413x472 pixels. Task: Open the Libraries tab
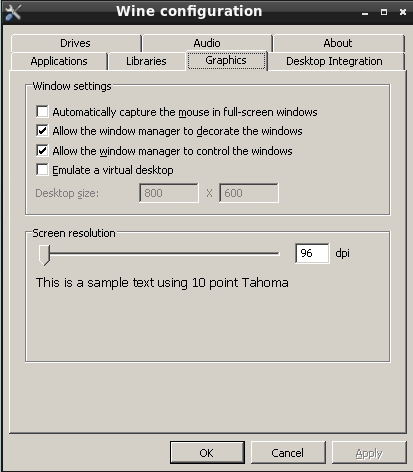tap(146, 61)
